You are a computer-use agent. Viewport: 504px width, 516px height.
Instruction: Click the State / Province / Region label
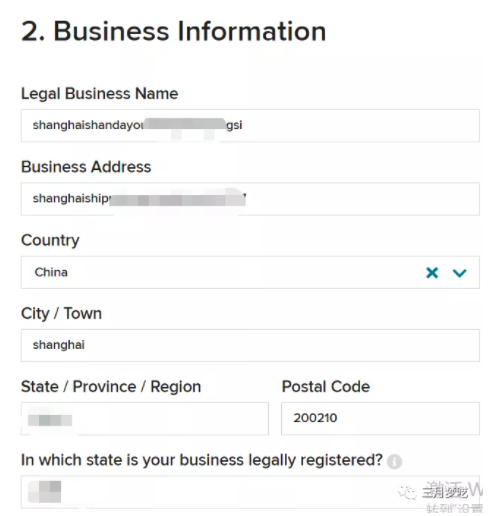[x=111, y=387]
